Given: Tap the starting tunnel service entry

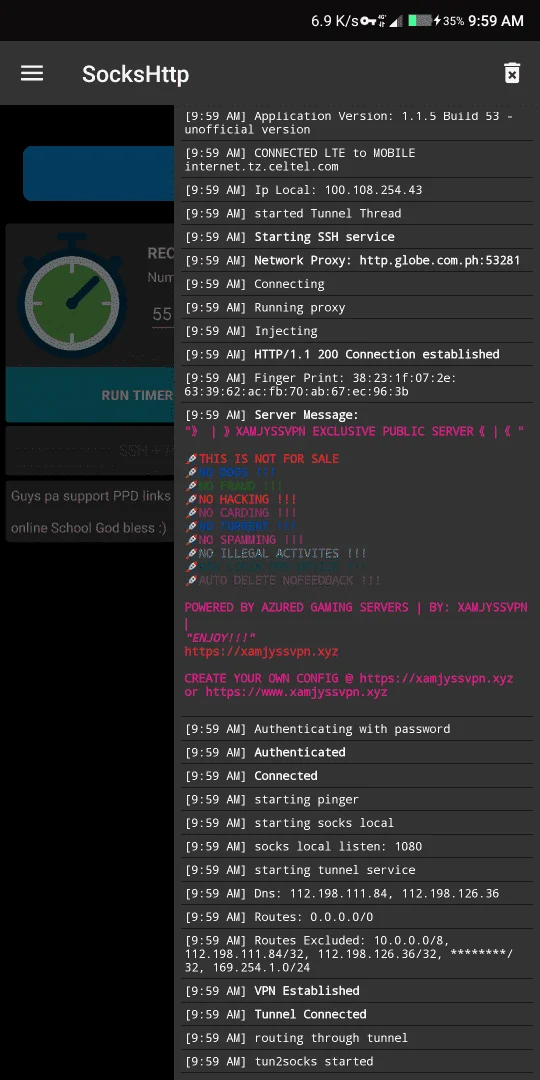Looking at the screenshot, I should 357,870.
